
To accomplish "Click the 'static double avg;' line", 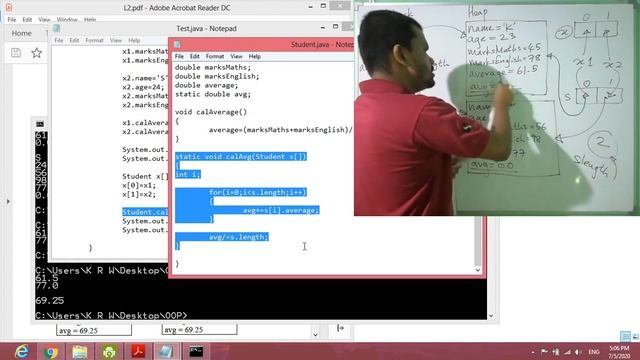I will (213, 94).
